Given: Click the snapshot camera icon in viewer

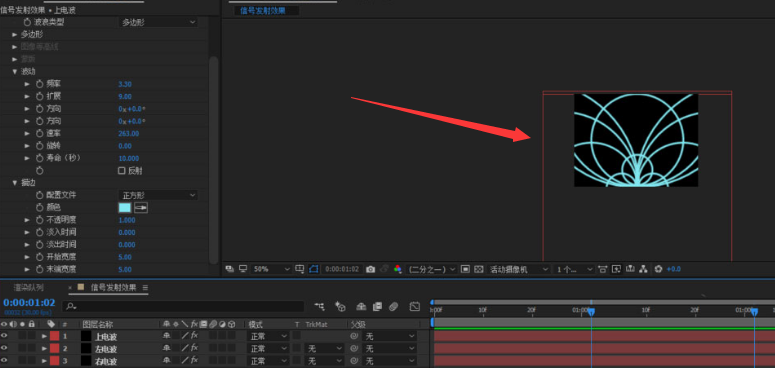Looking at the screenshot, I should tap(370, 269).
